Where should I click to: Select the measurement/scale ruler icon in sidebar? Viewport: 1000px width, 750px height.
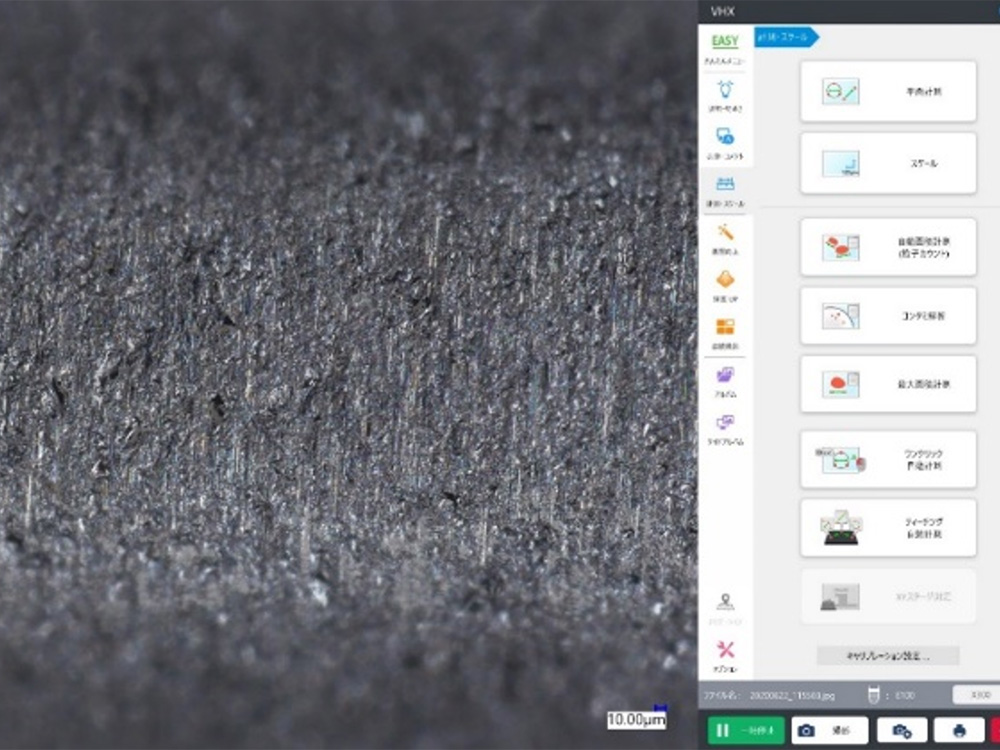[x=725, y=188]
